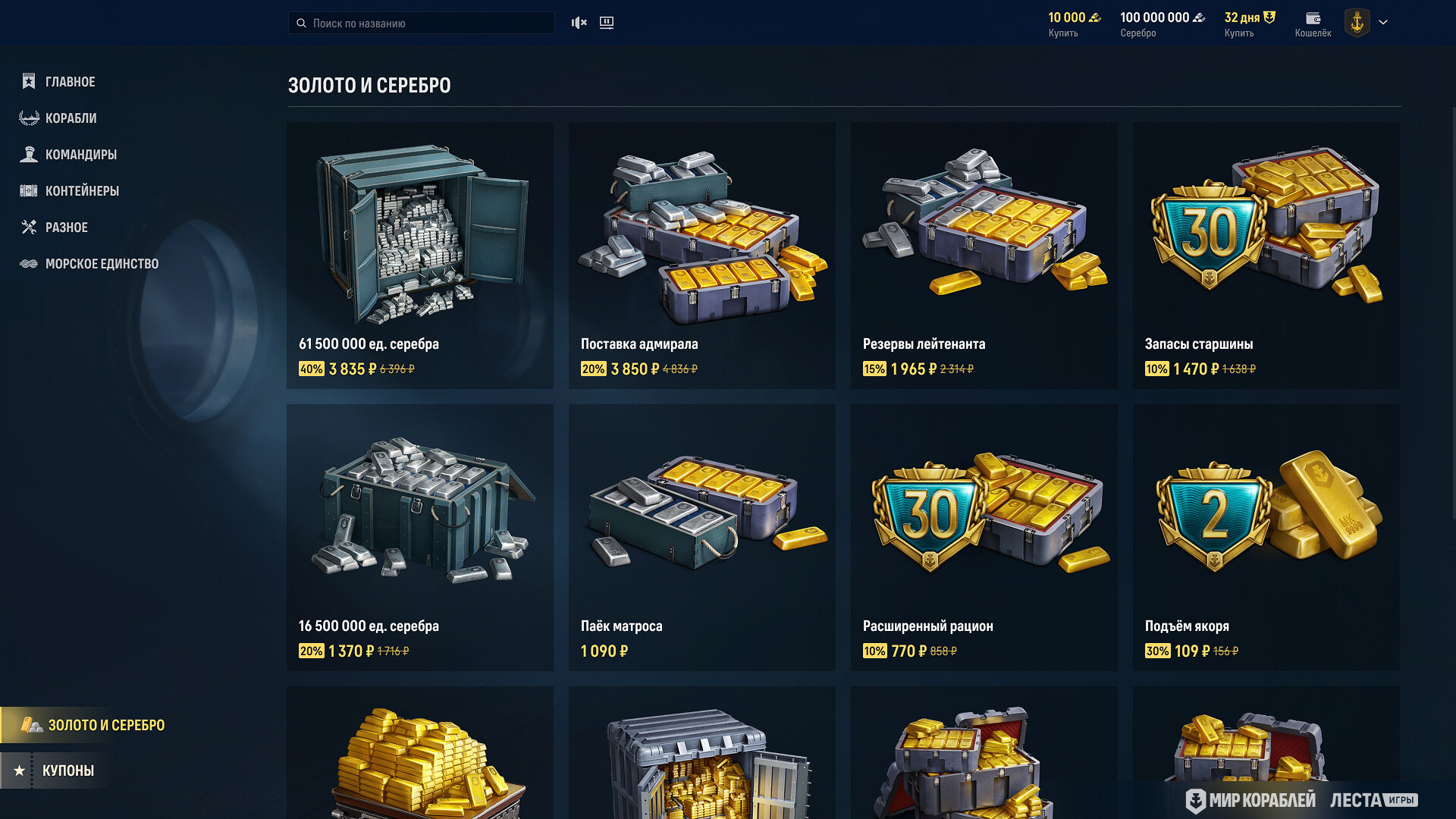This screenshot has width=1456, height=819.
Task: Mute sound with the speaker icon
Action: pyautogui.click(x=579, y=23)
